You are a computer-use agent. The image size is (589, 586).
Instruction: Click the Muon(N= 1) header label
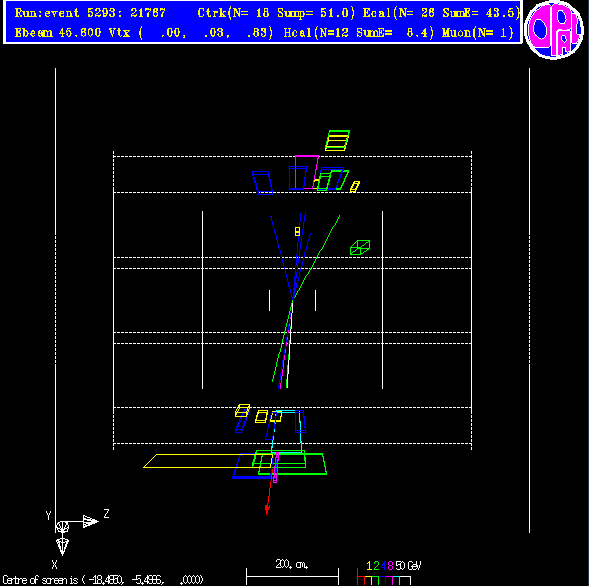(477, 33)
